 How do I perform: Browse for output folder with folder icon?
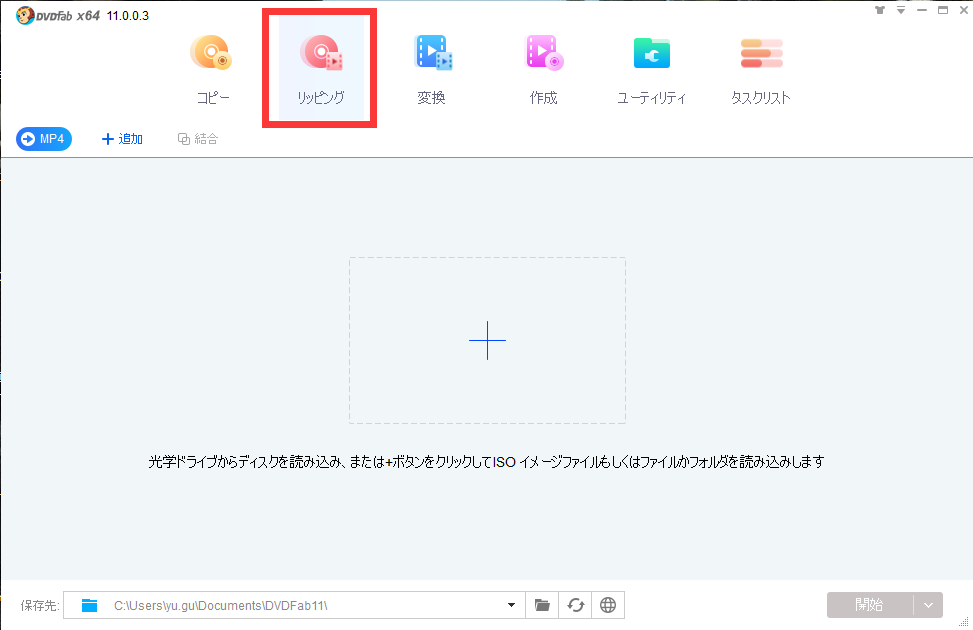[542, 605]
